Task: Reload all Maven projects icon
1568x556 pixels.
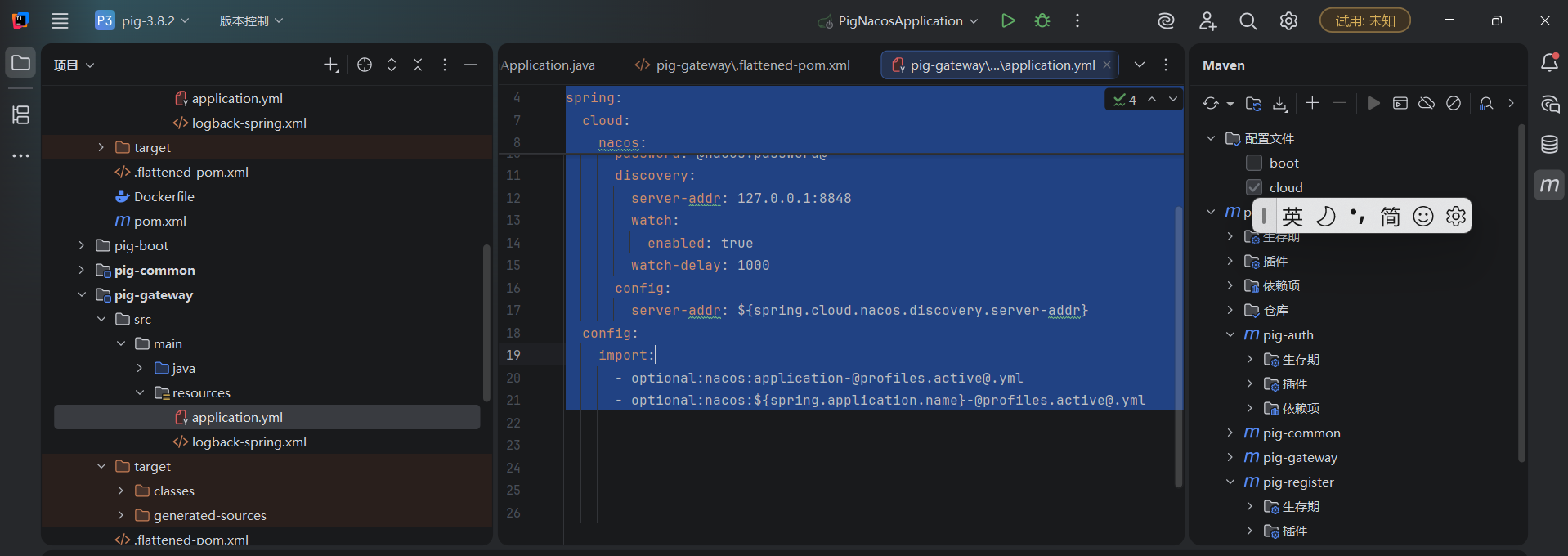Action: [x=1211, y=103]
